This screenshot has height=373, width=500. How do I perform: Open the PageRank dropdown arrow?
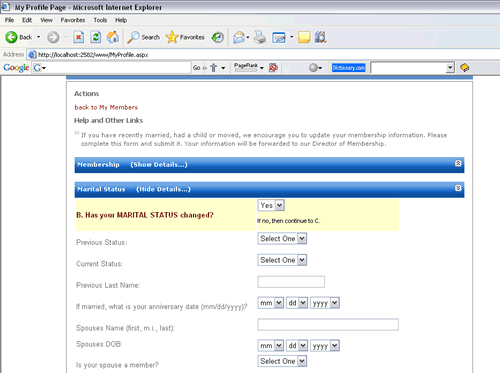(x=262, y=68)
